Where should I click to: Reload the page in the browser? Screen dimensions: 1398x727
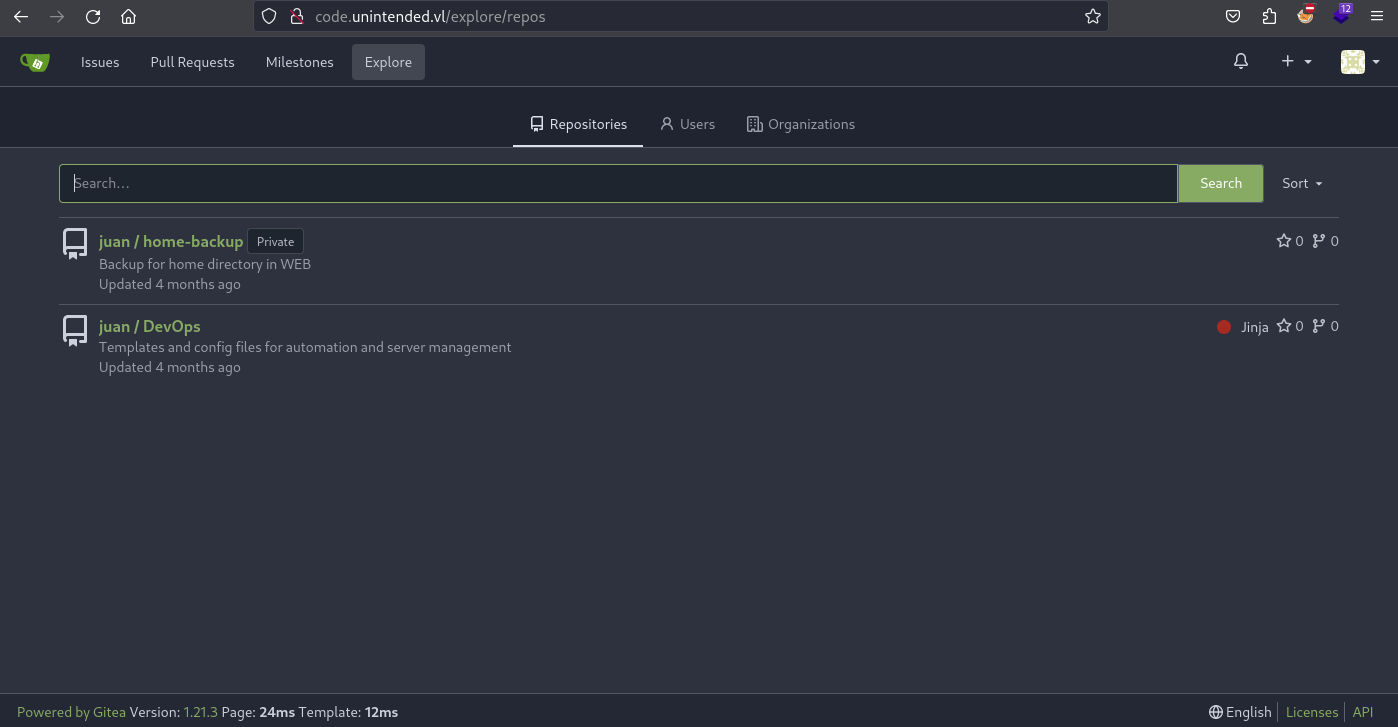point(93,17)
